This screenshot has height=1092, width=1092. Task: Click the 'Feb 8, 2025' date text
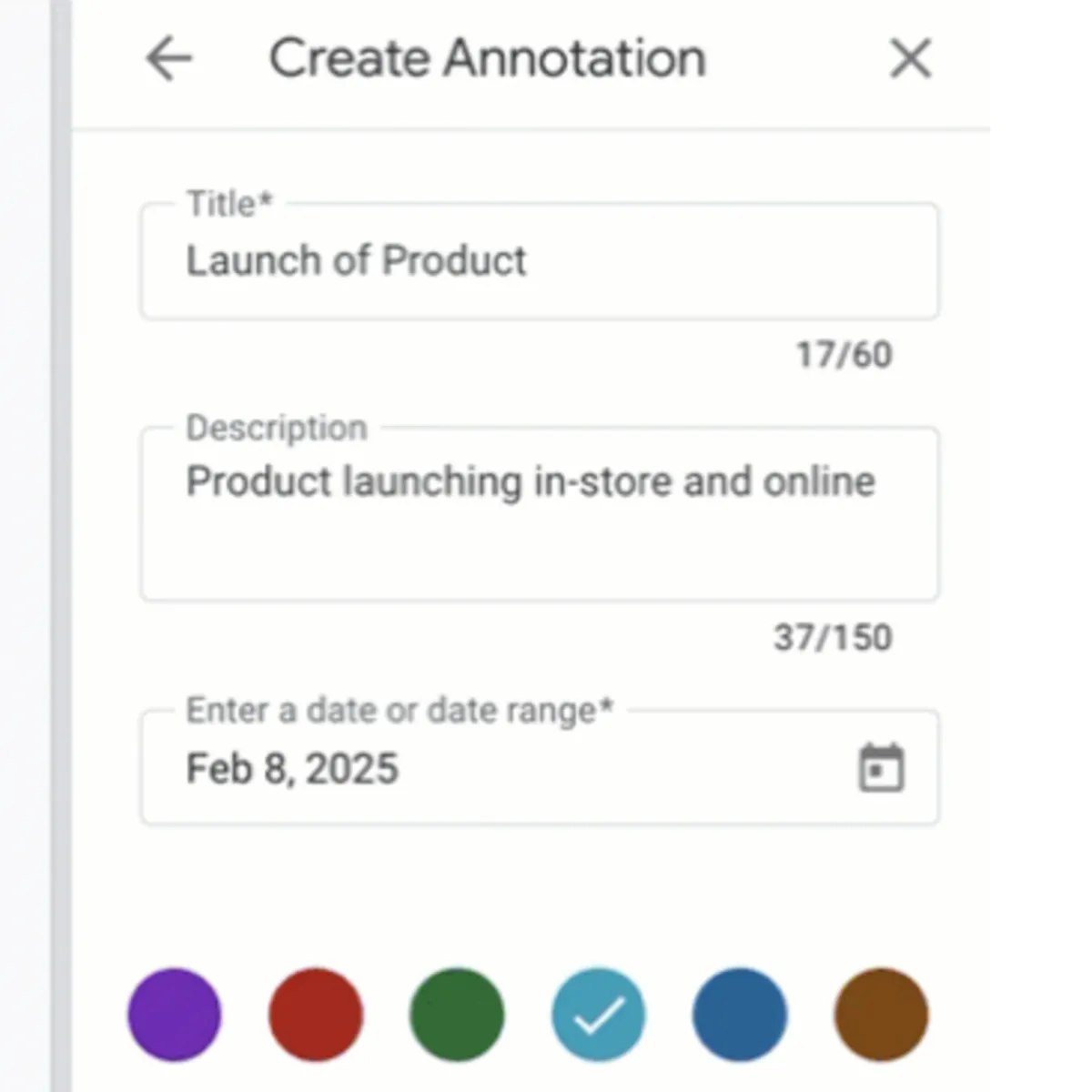point(292,767)
